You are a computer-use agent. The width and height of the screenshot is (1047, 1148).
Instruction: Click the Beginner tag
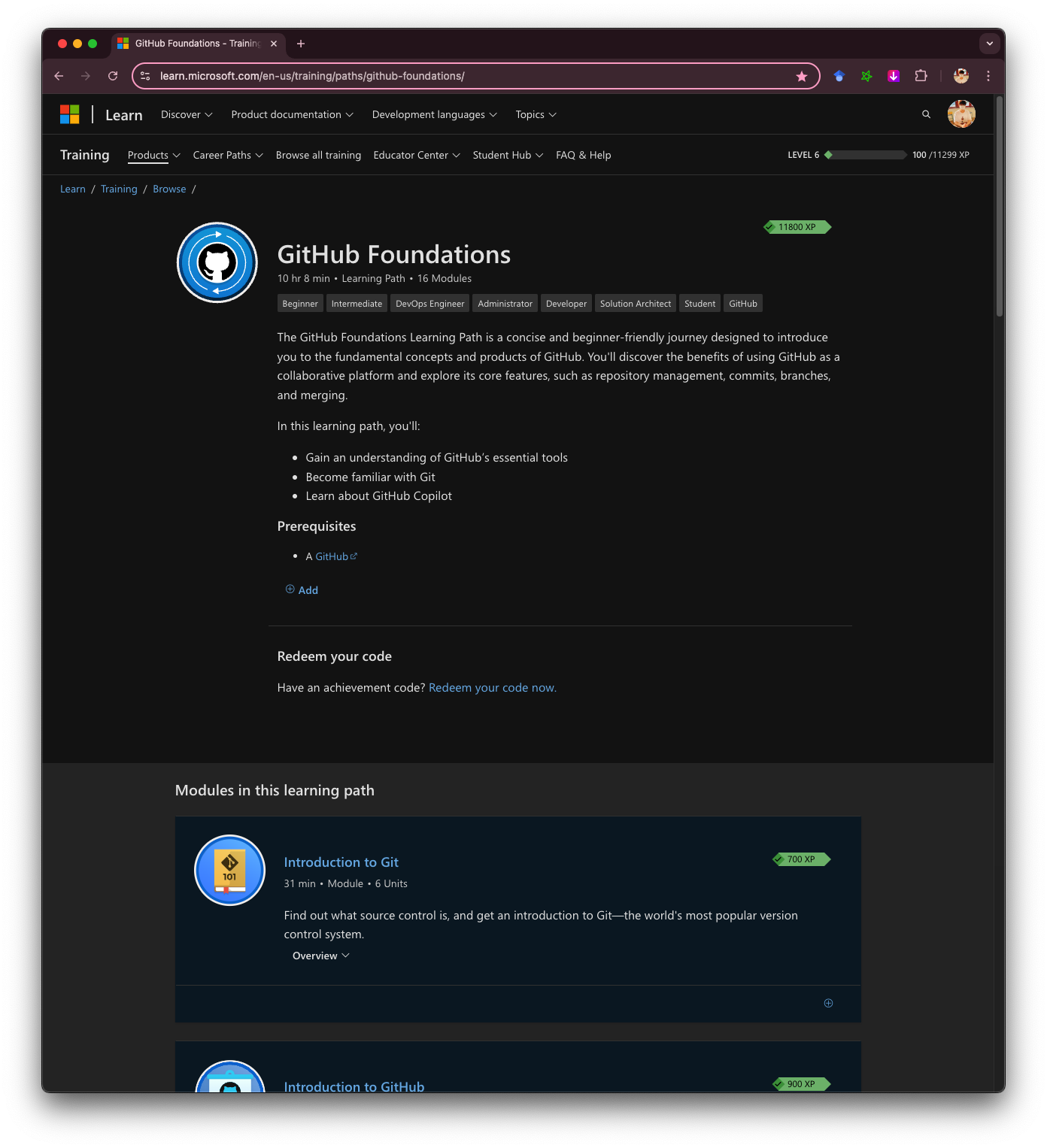300,304
